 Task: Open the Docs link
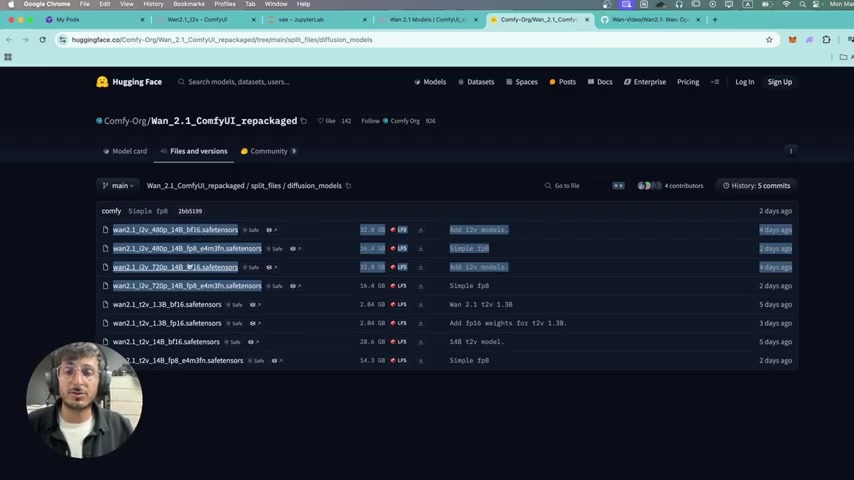(600, 82)
